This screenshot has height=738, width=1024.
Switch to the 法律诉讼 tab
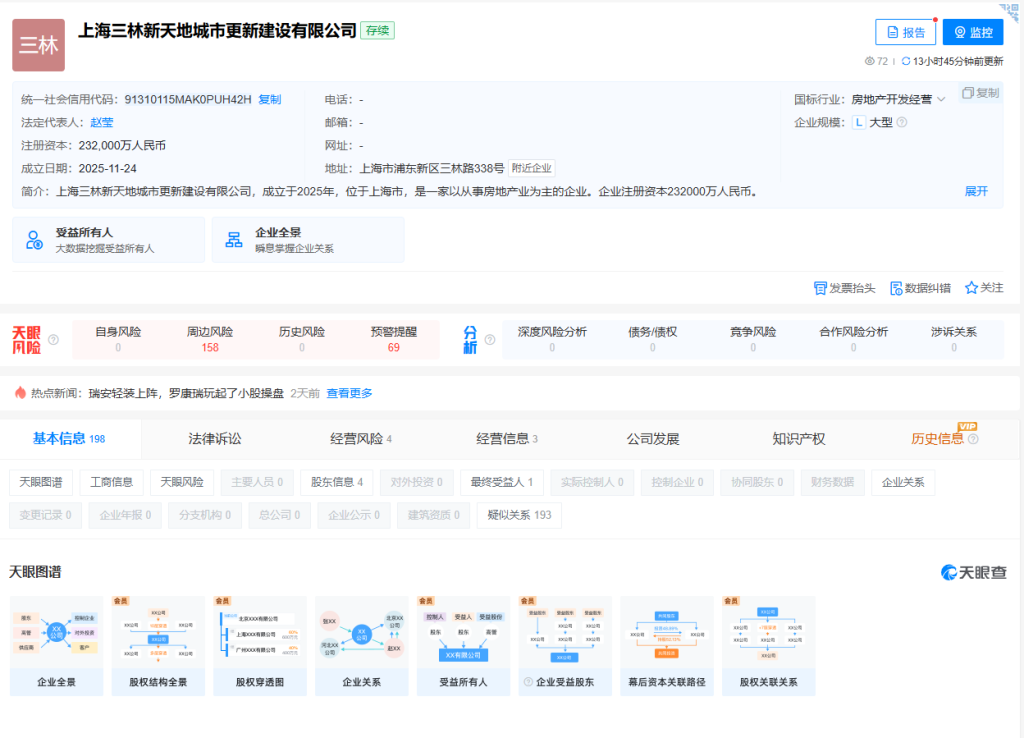coord(217,438)
